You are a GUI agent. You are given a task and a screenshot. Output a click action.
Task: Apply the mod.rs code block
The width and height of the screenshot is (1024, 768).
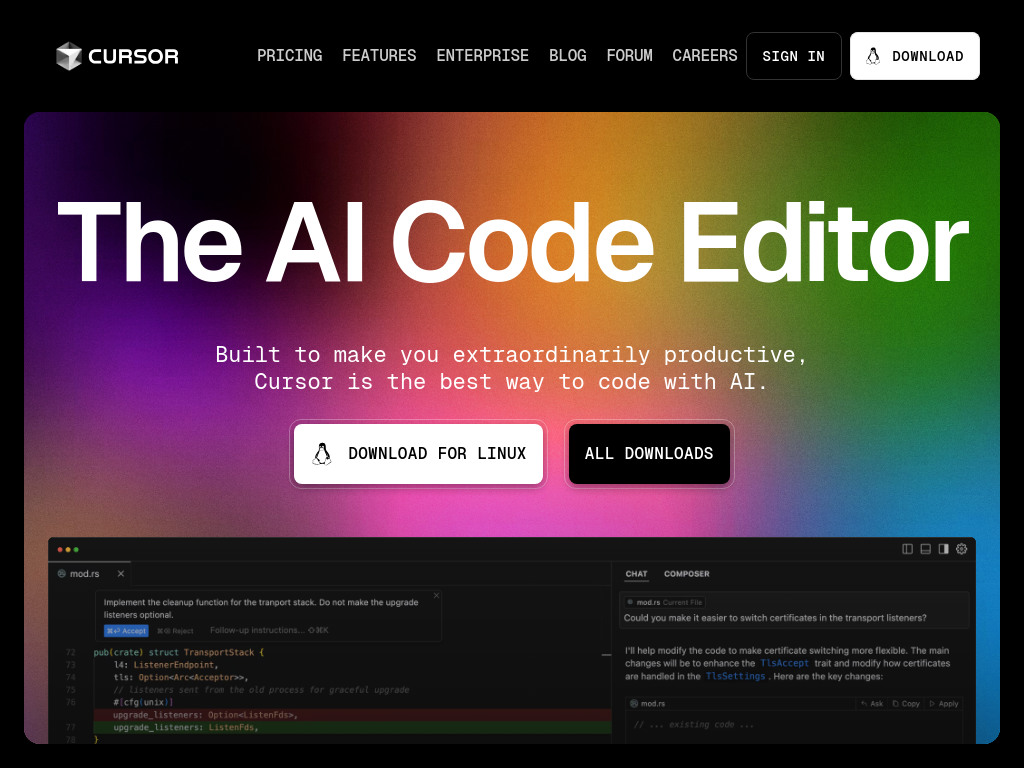pos(944,703)
